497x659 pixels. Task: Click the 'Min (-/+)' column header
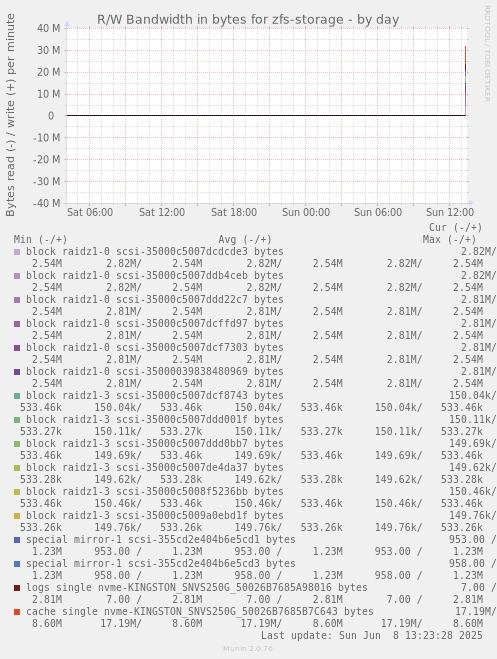pyautogui.click(x=40, y=240)
